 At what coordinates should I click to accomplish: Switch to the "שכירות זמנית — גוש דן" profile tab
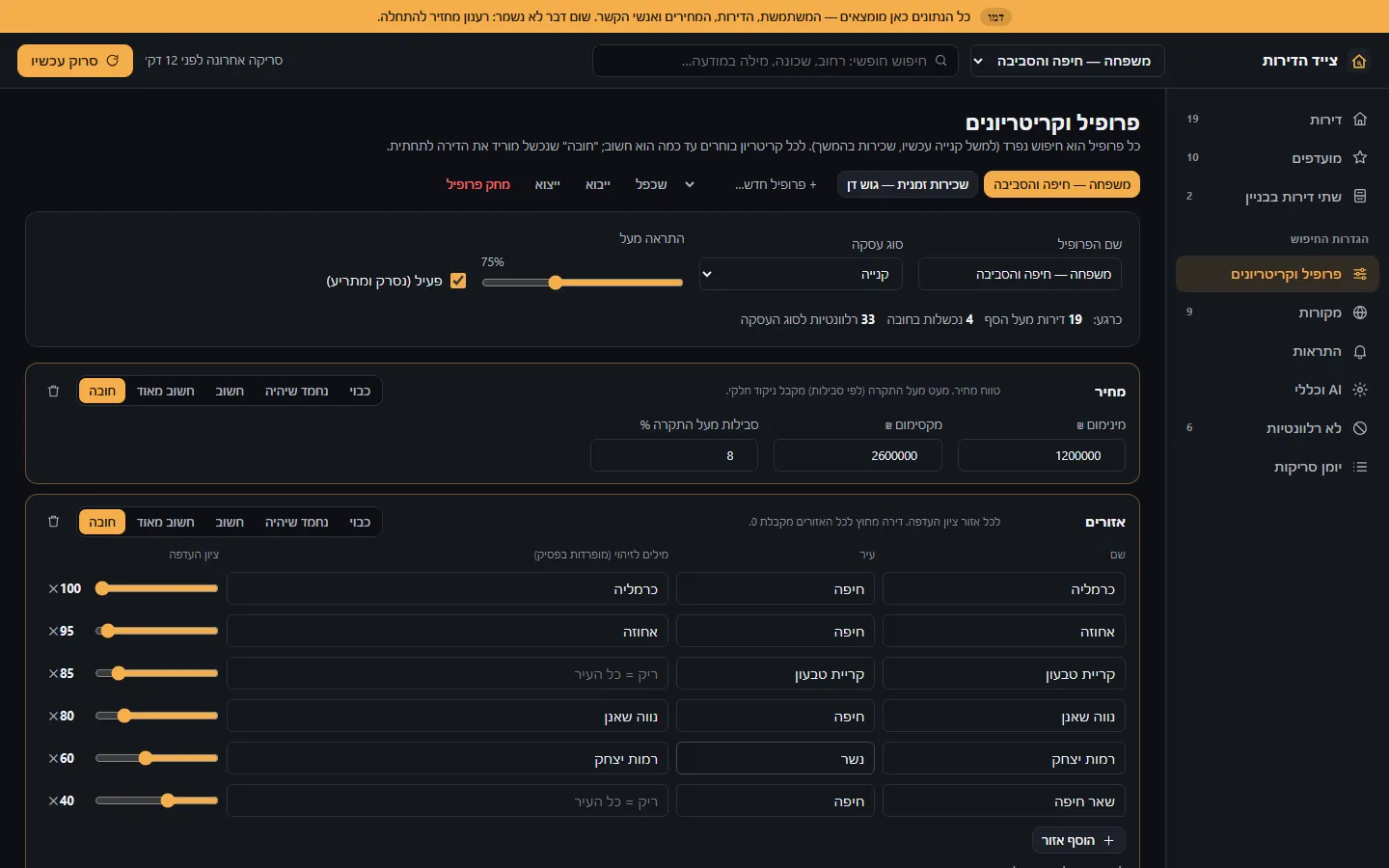(908, 184)
